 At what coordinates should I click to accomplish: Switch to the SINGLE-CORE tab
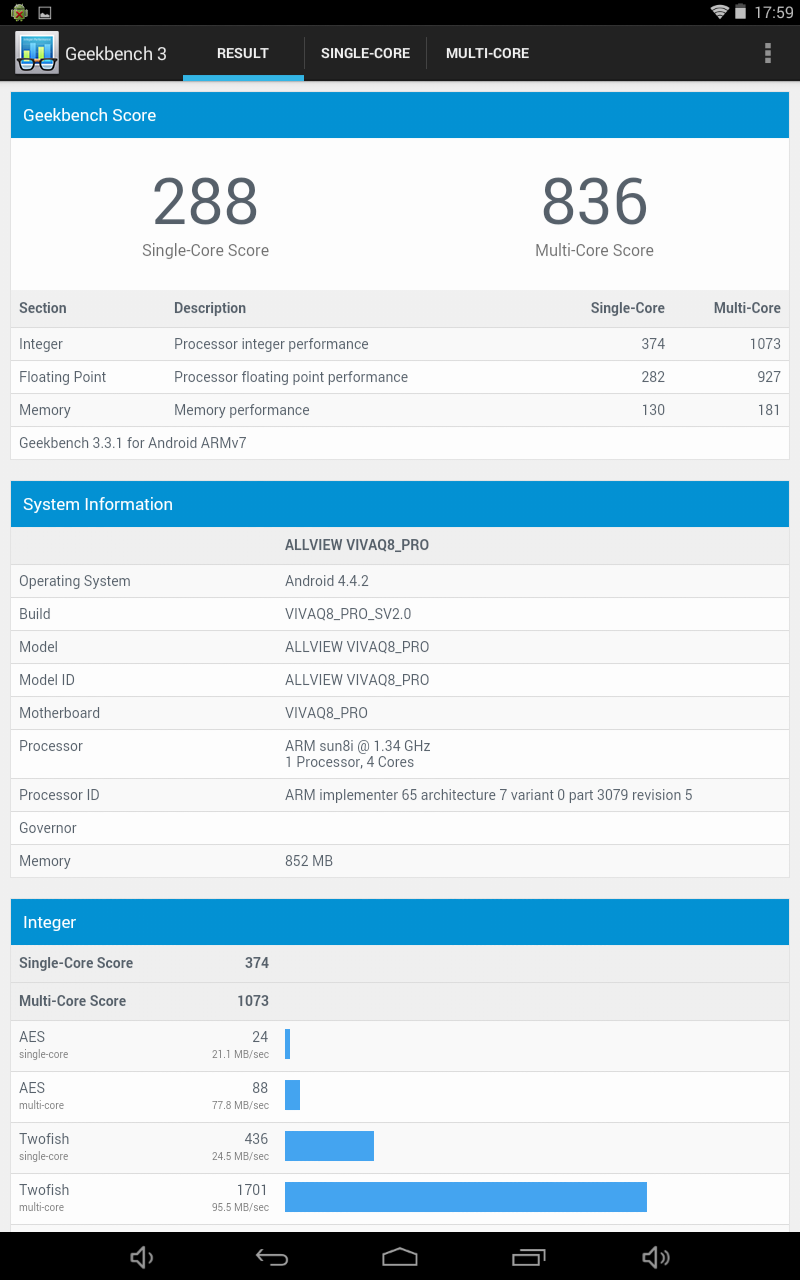pyautogui.click(x=365, y=53)
